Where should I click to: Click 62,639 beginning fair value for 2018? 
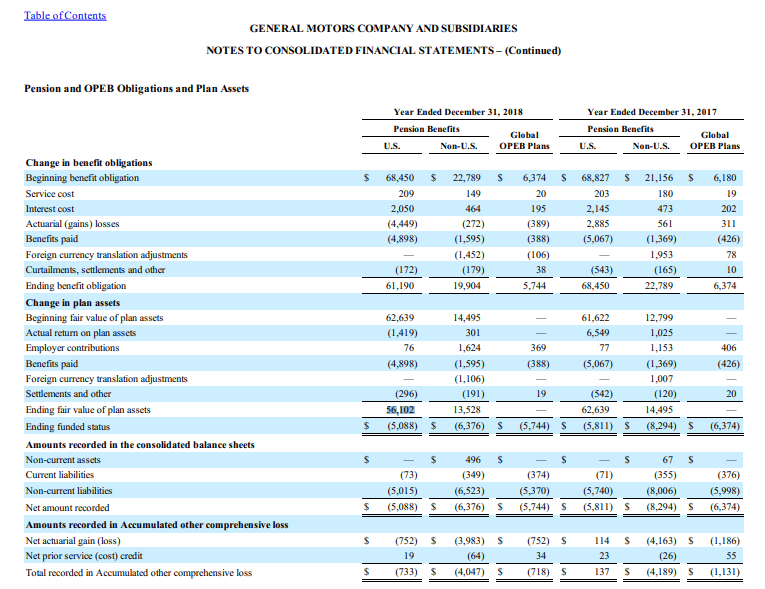click(x=400, y=318)
